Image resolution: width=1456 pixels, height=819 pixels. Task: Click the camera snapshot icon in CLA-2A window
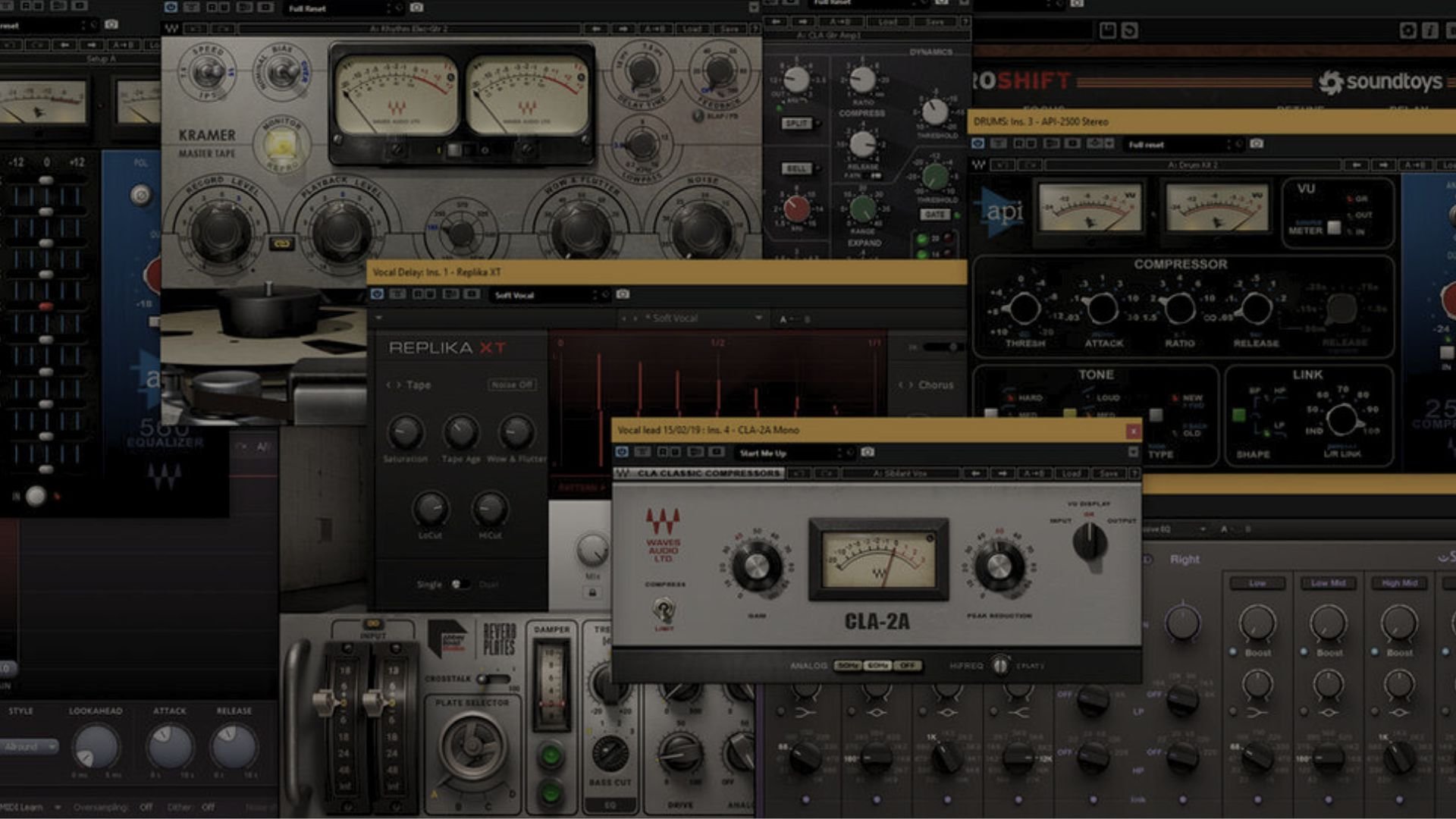pyautogui.click(x=868, y=452)
